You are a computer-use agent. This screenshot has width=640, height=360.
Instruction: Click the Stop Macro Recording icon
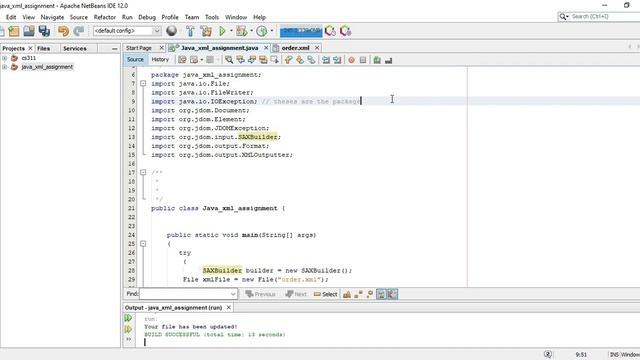click(363, 60)
